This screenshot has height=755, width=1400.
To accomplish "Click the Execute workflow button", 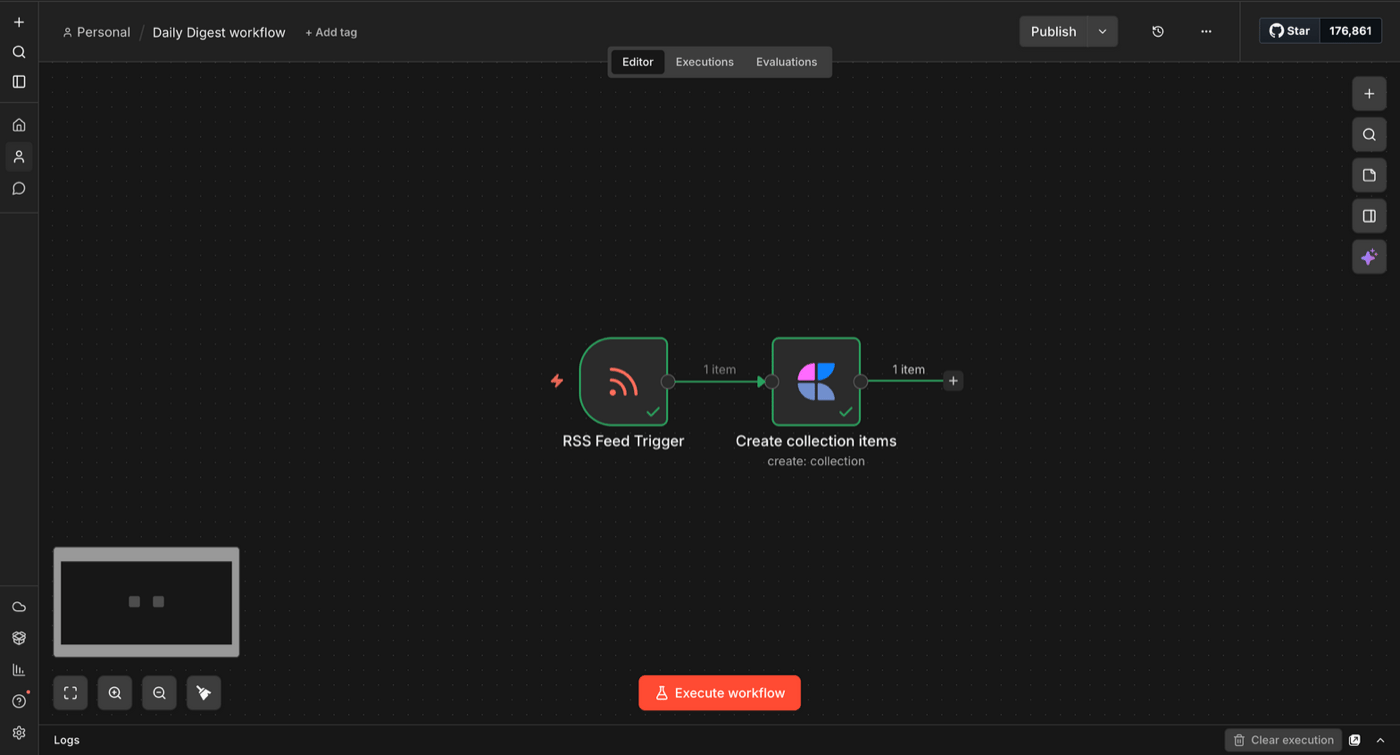I will click(x=719, y=692).
